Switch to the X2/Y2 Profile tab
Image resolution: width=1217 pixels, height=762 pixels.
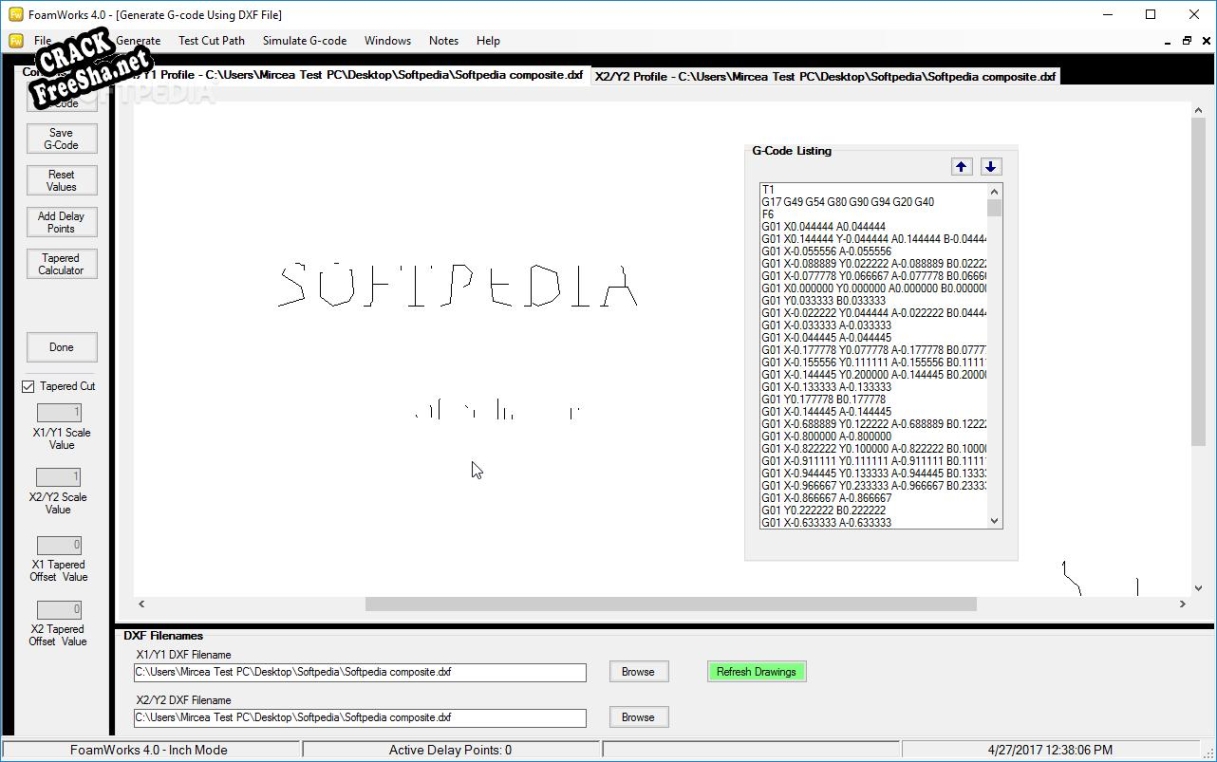(x=825, y=76)
